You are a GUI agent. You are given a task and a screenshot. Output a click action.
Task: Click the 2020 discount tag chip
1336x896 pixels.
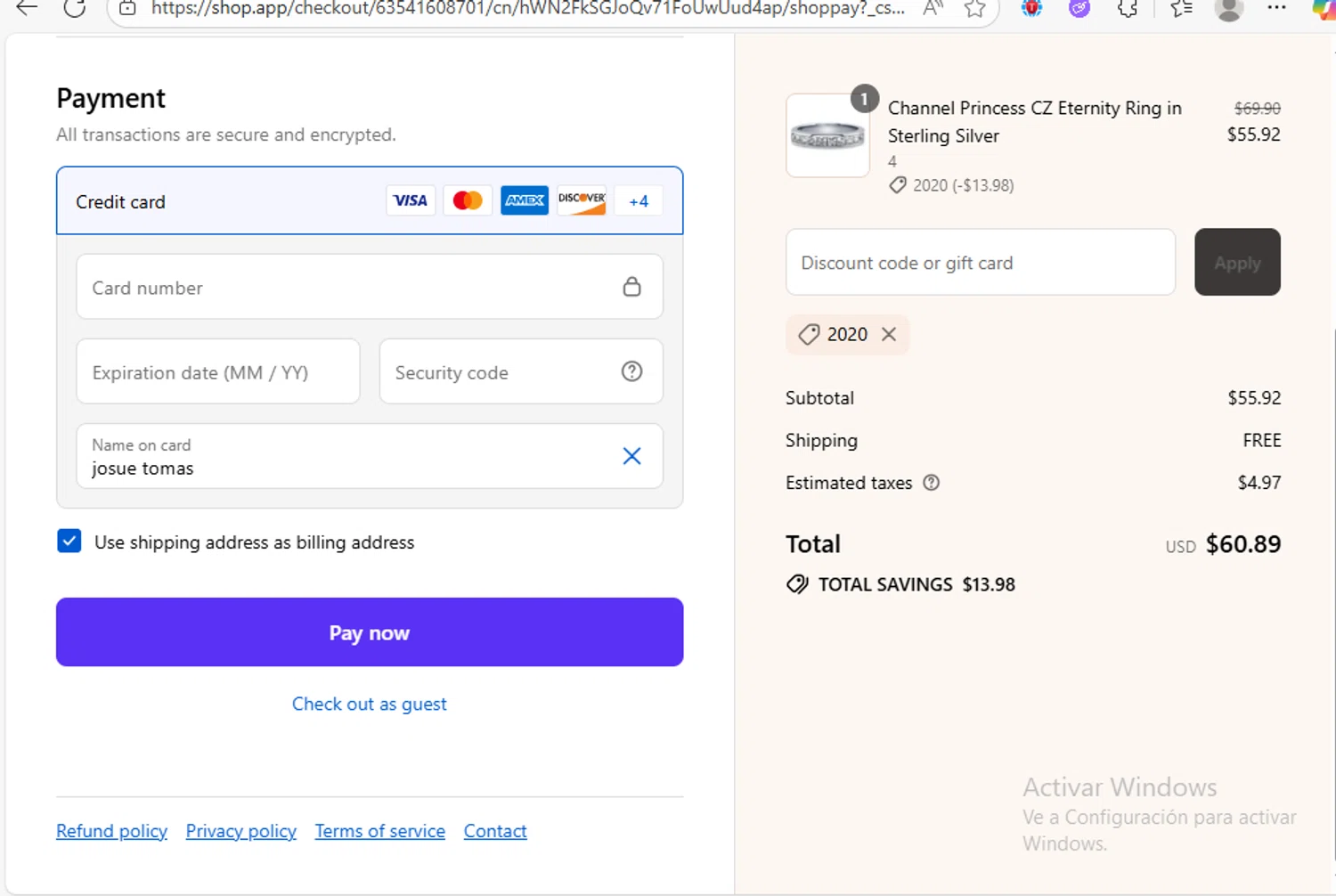[847, 334]
